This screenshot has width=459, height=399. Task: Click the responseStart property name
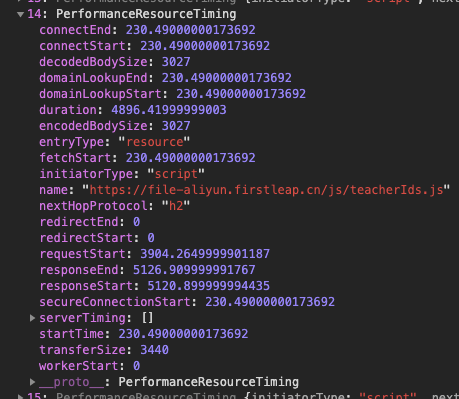86,286
